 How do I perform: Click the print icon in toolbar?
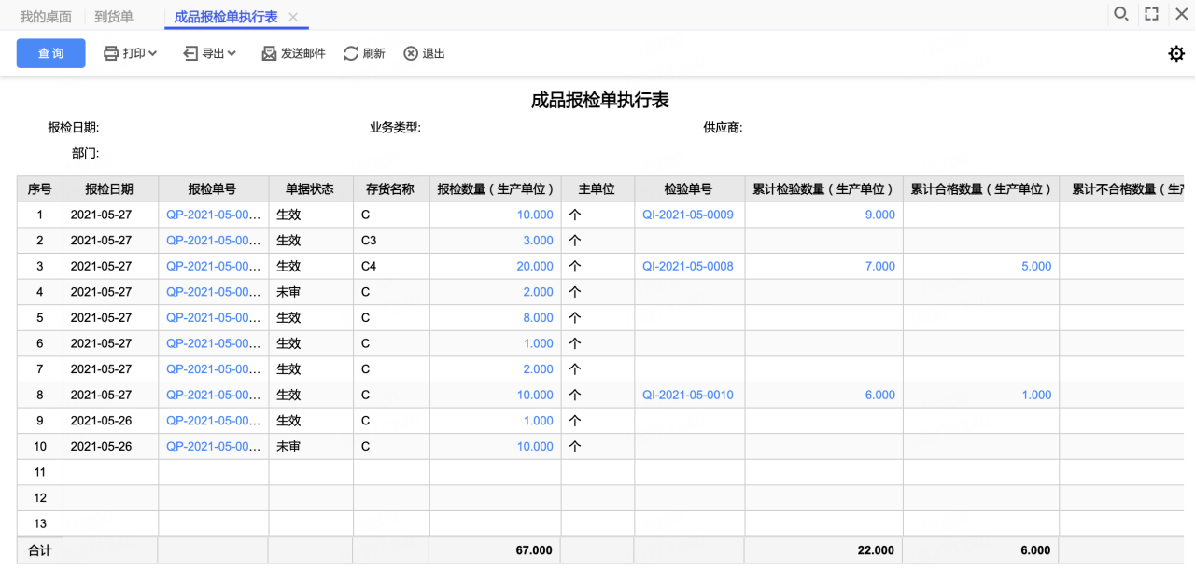click(x=111, y=53)
